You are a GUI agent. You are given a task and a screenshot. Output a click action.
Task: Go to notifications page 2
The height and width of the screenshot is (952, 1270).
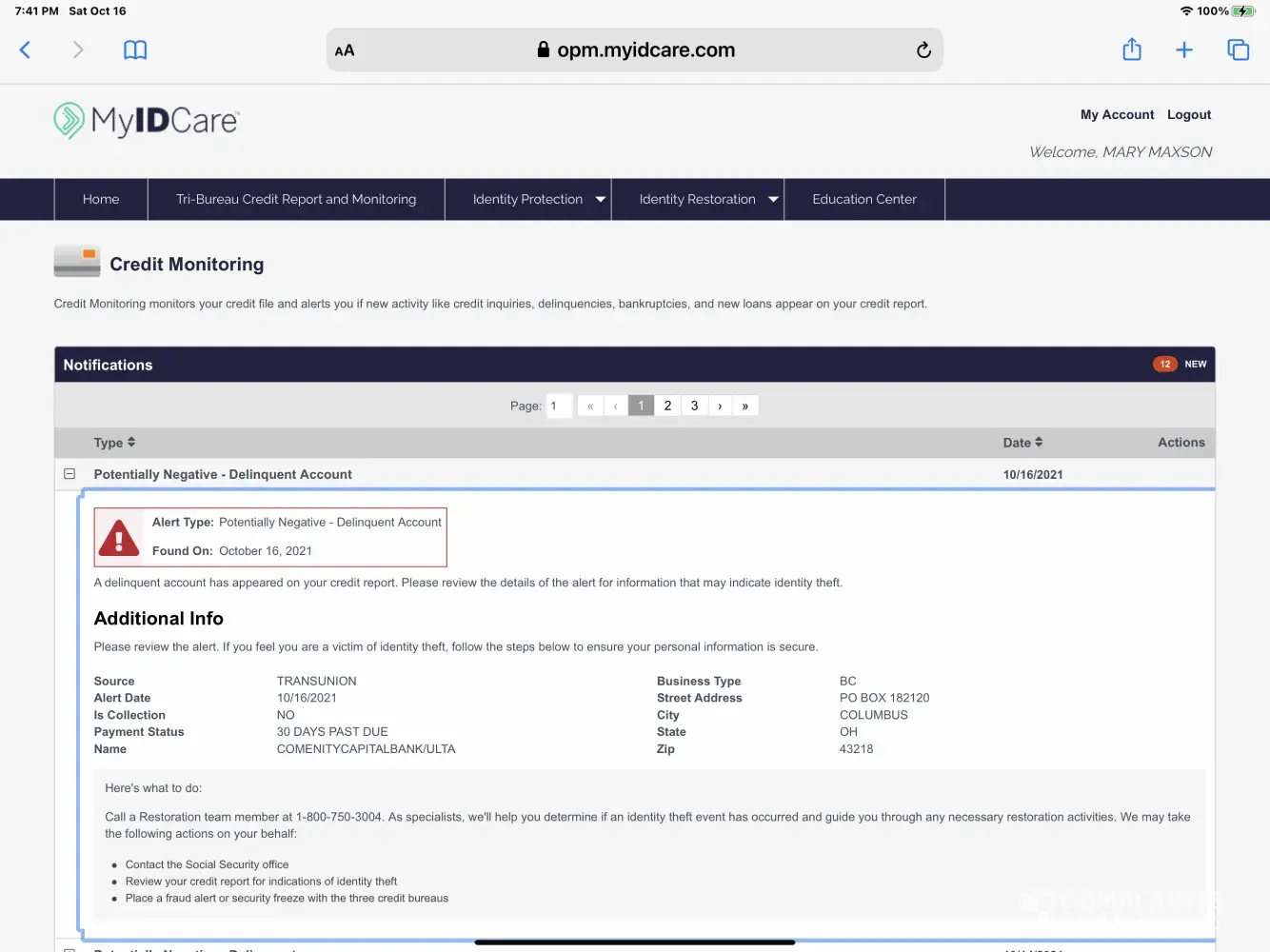[x=667, y=407]
